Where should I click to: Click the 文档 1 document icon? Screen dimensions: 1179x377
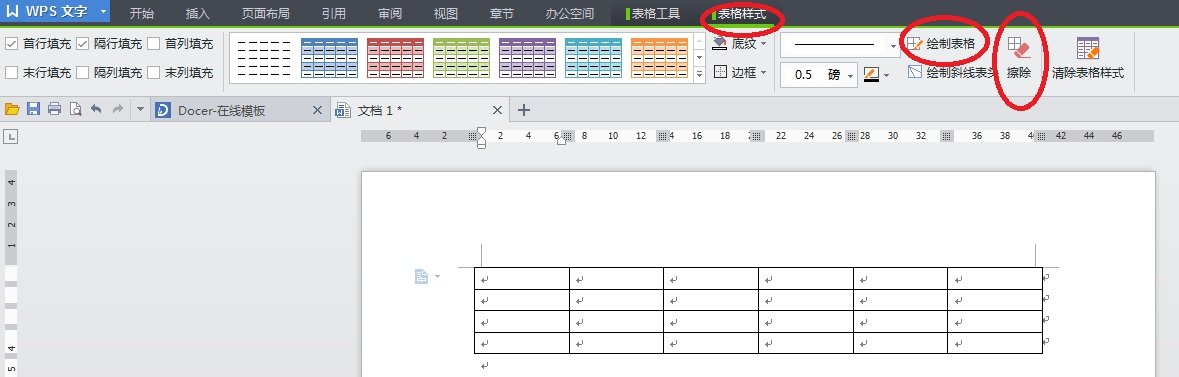click(343, 111)
